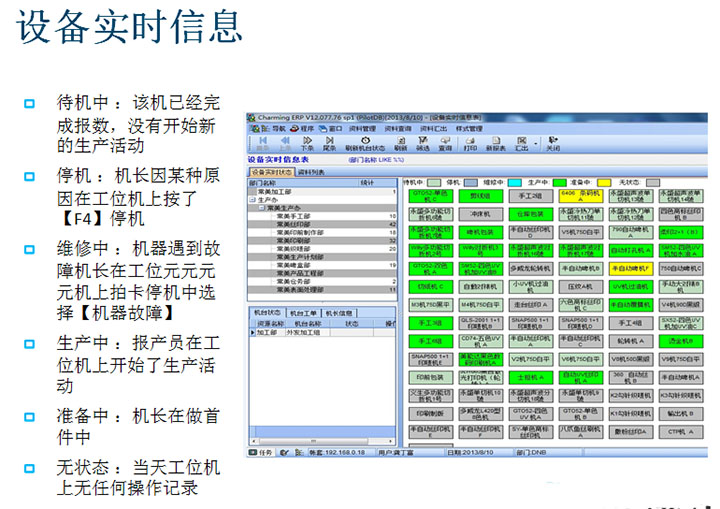
Task: Open the 资料查询 menu
Action: (398, 129)
